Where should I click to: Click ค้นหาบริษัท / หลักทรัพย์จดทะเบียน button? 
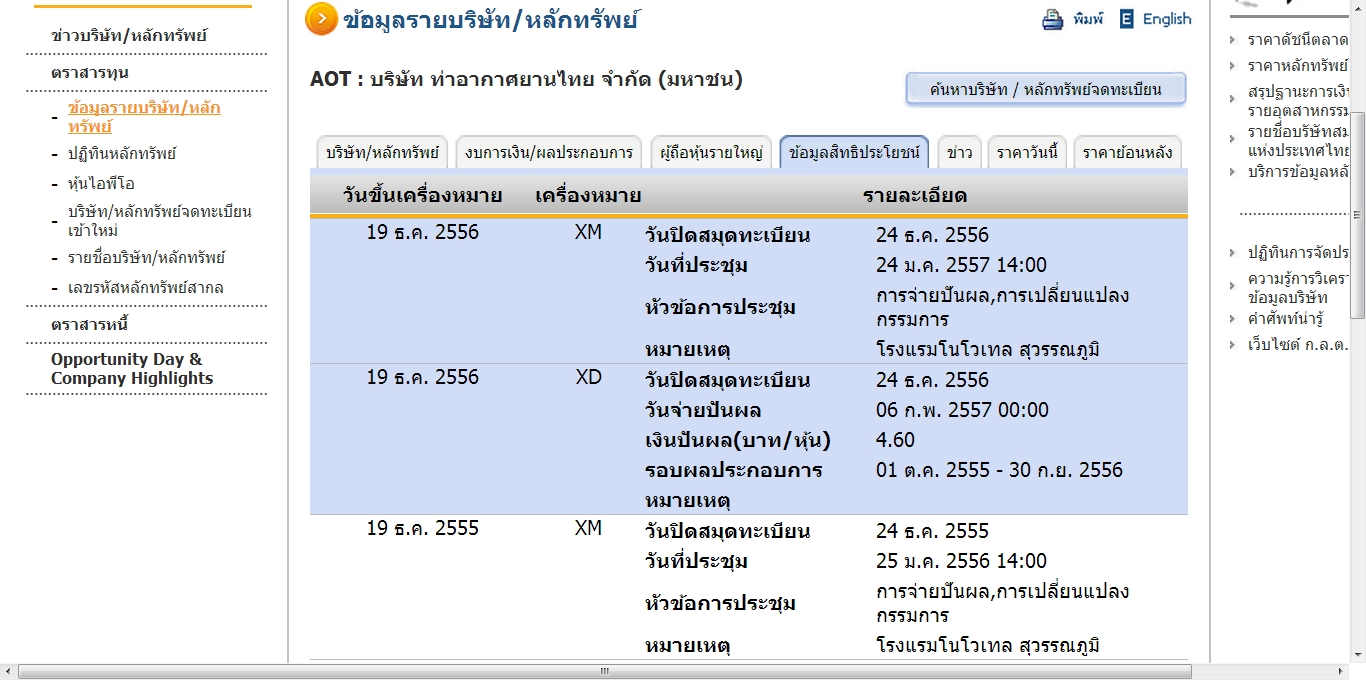tap(1046, 89)
